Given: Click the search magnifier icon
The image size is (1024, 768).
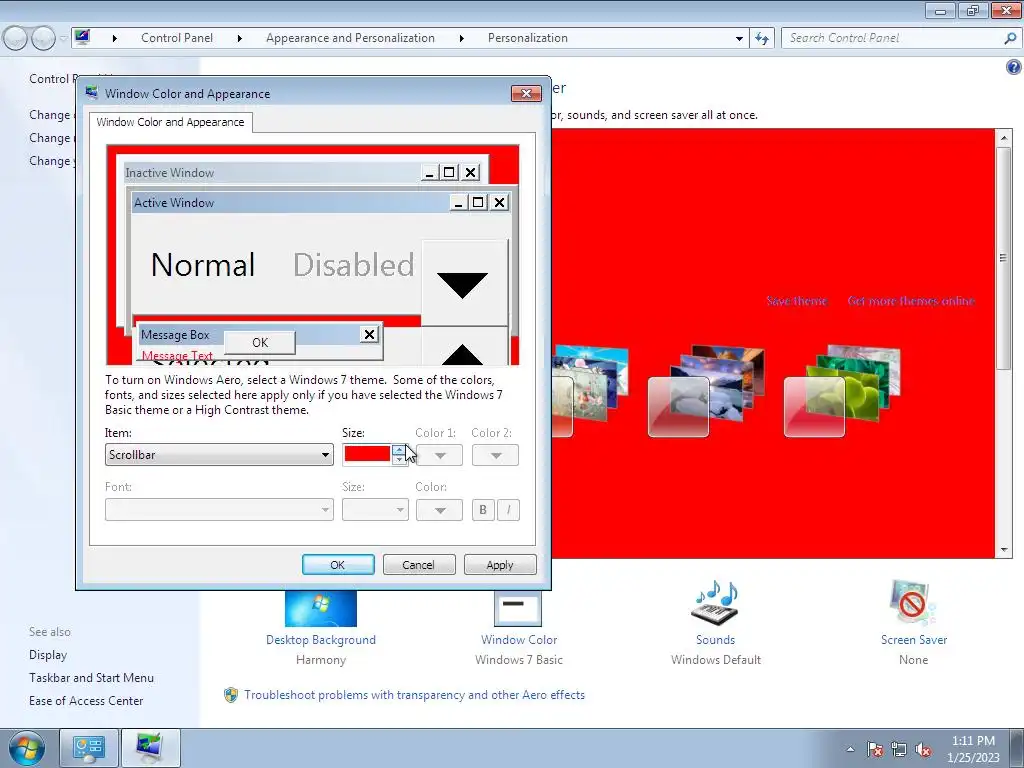Looking at the screenshot, I should 1010,38.
